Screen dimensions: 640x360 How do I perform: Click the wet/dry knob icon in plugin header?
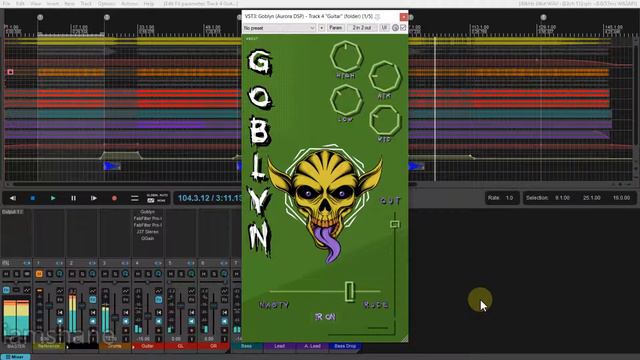coord(395,28)
